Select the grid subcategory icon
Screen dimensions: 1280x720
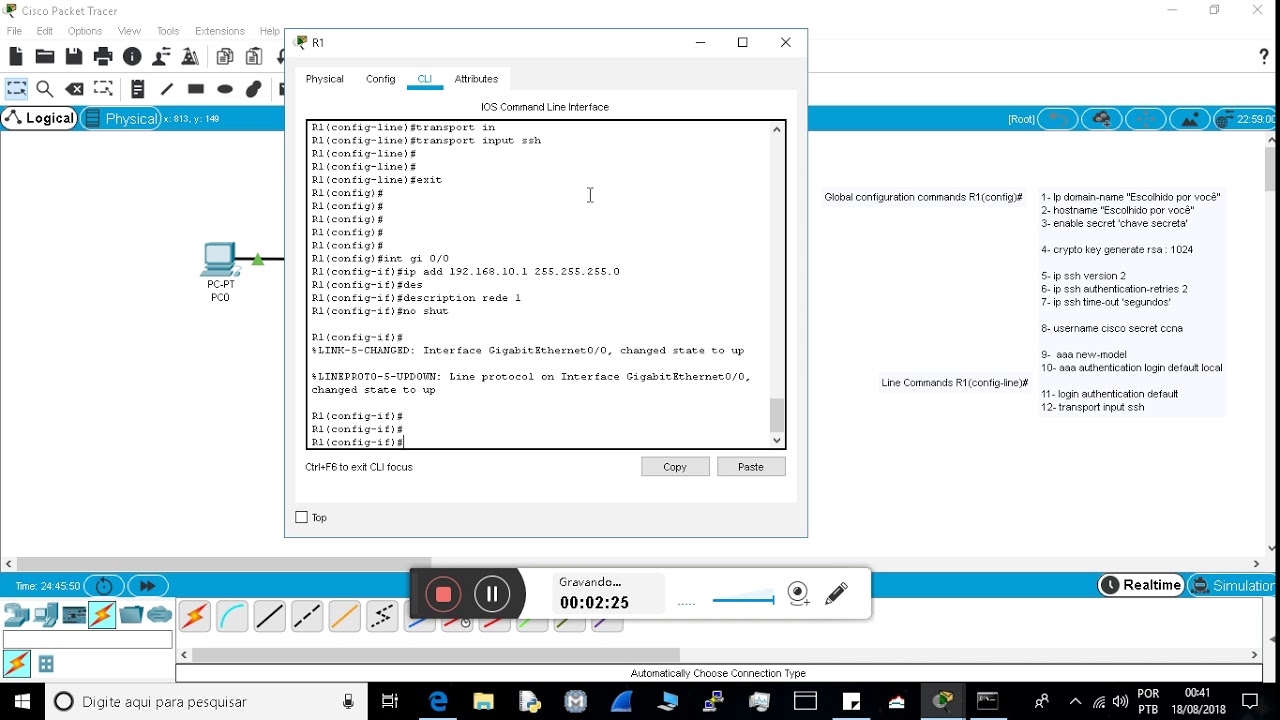(46, 664)
